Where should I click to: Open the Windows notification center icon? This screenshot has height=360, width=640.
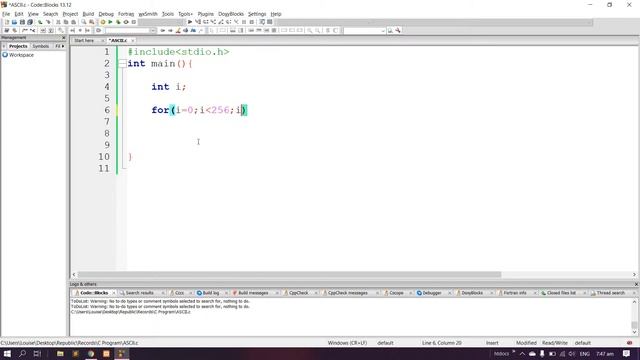627,353
